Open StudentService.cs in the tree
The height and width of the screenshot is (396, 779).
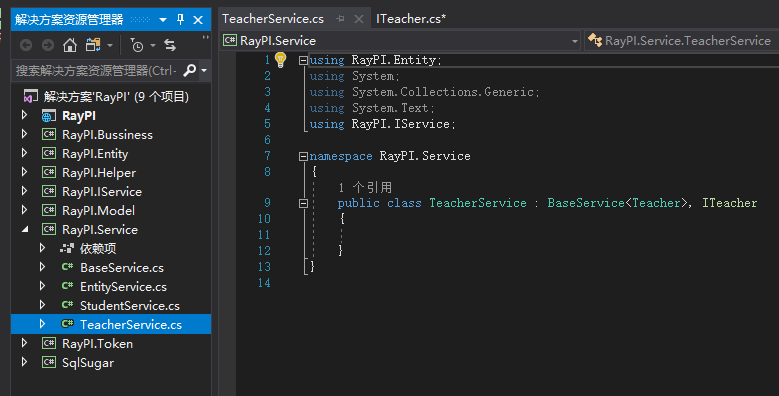coord(130,306)
